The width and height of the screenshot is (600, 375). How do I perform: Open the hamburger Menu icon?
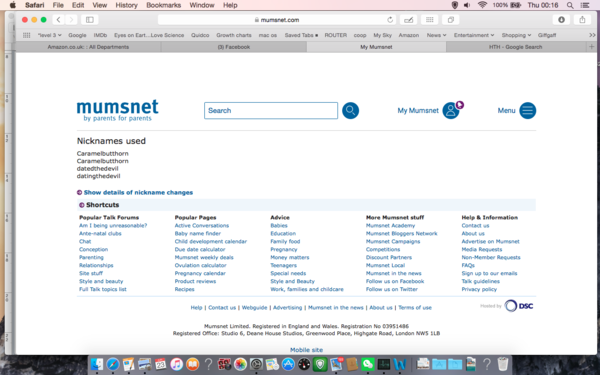tap(528, 111)
